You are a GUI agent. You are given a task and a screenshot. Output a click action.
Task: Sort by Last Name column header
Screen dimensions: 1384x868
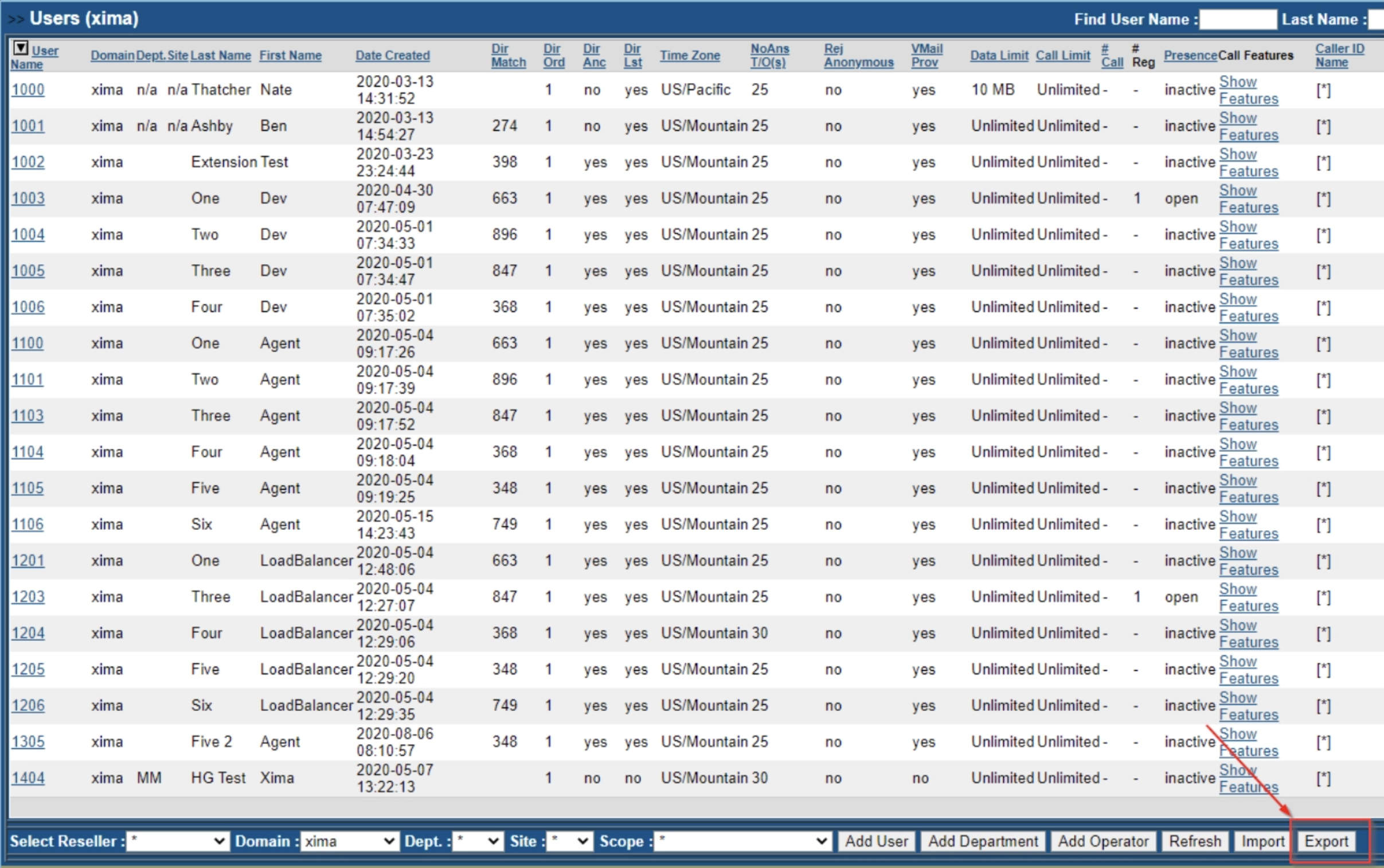pos(220,56)
